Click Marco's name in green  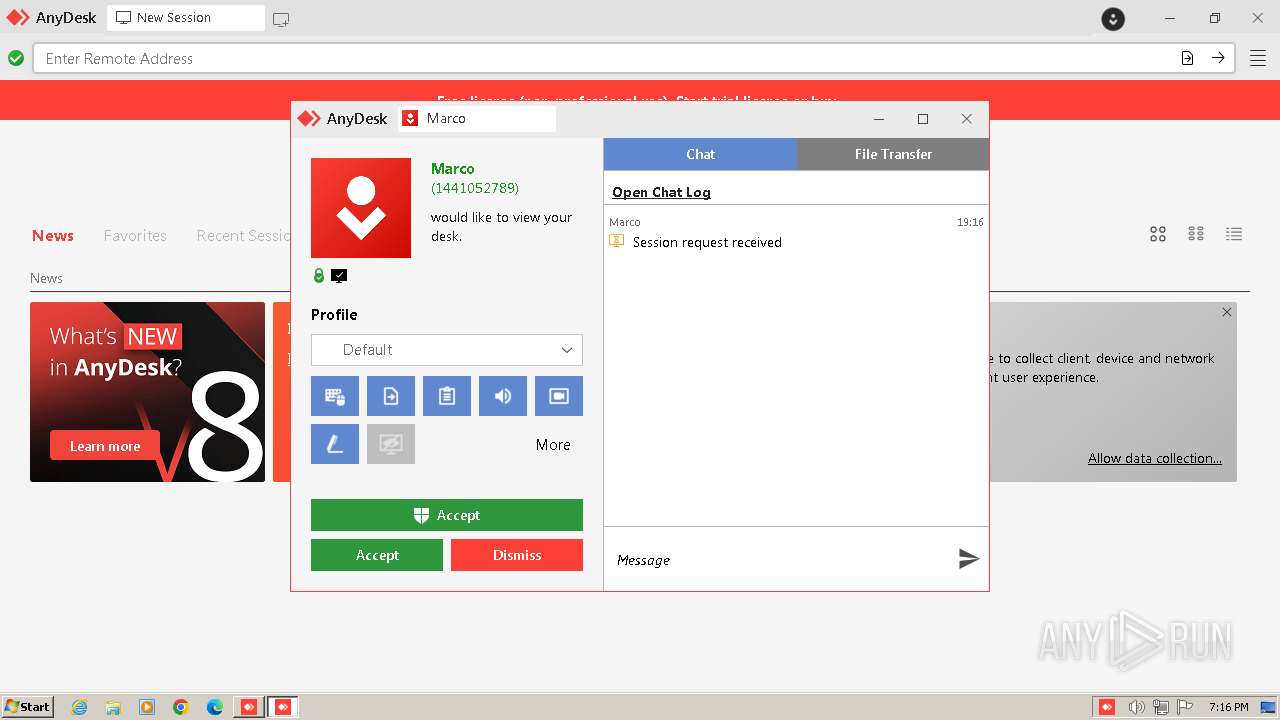point(453,169)
